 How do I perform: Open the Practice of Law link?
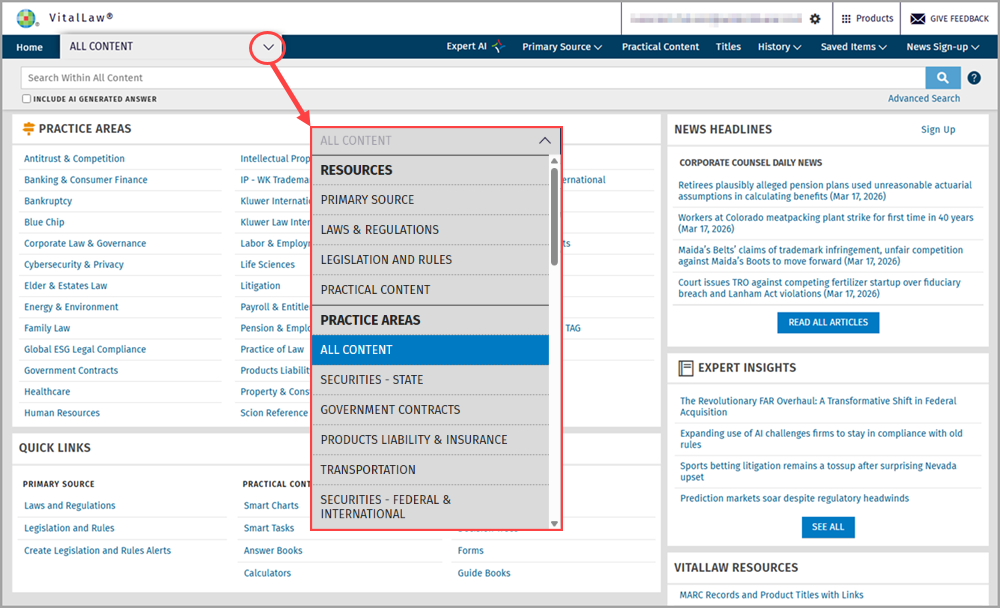(x=272, y=349)
